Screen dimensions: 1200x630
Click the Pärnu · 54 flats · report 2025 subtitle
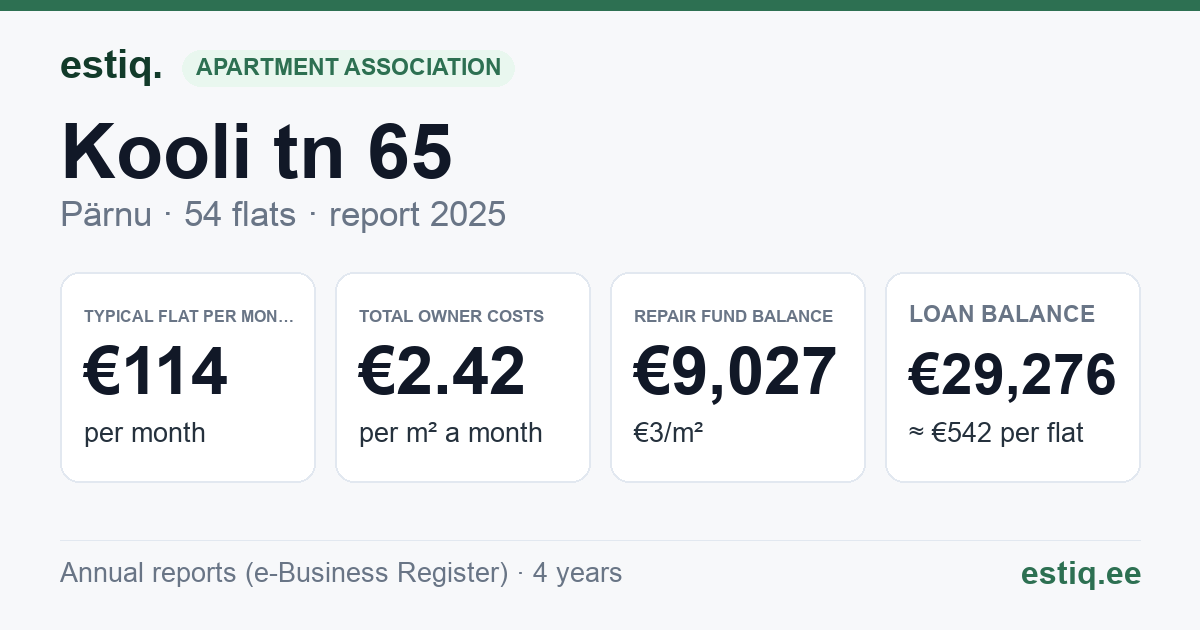point(283,215)
